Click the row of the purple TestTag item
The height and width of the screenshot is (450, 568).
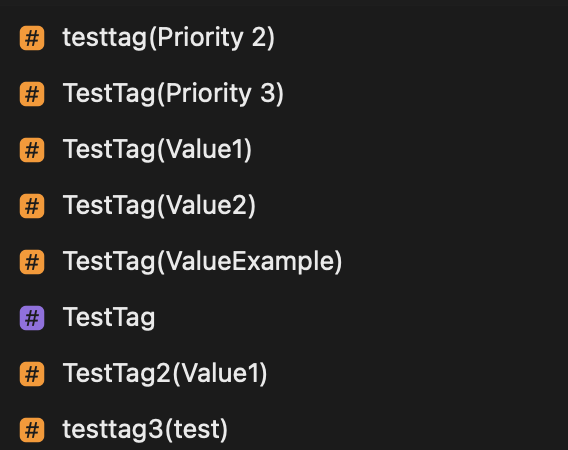coord(284,318)
